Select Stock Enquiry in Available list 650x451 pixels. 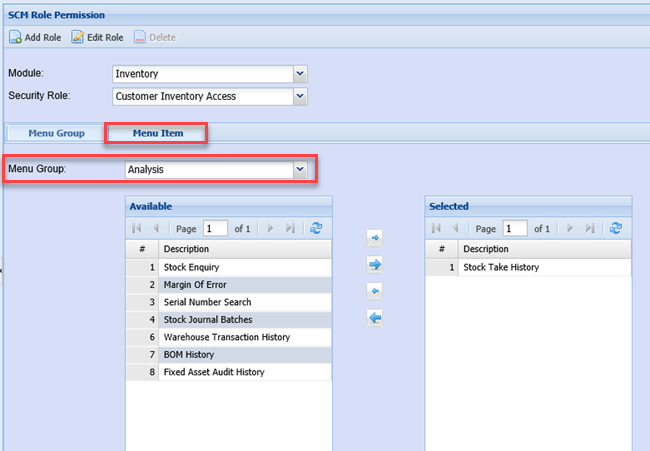[x=191, y=267]
